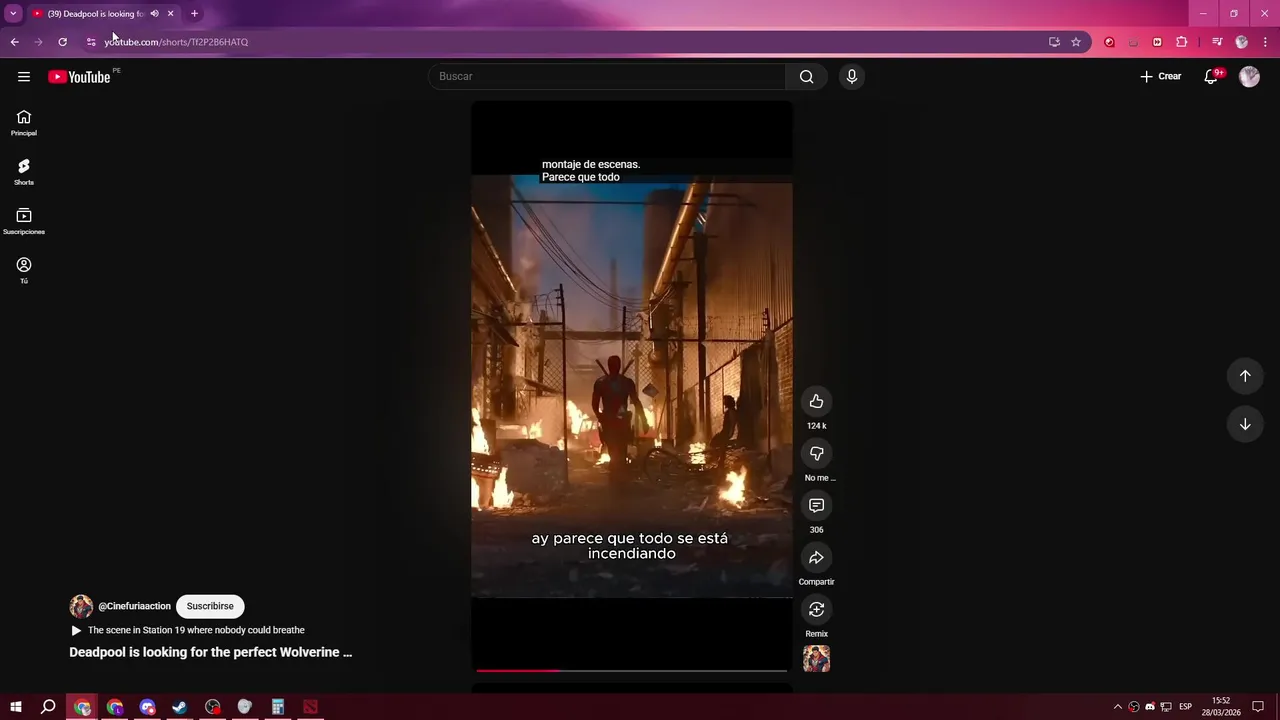This screenshot has height=720, width=1280.
Task: Open the Dota 2 taskbar icon
Action: point(310,707)
